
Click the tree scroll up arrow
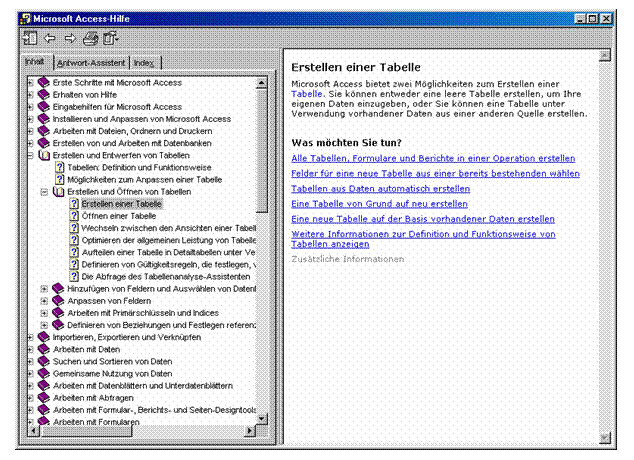pyautogui.click(x=262, y=83)
